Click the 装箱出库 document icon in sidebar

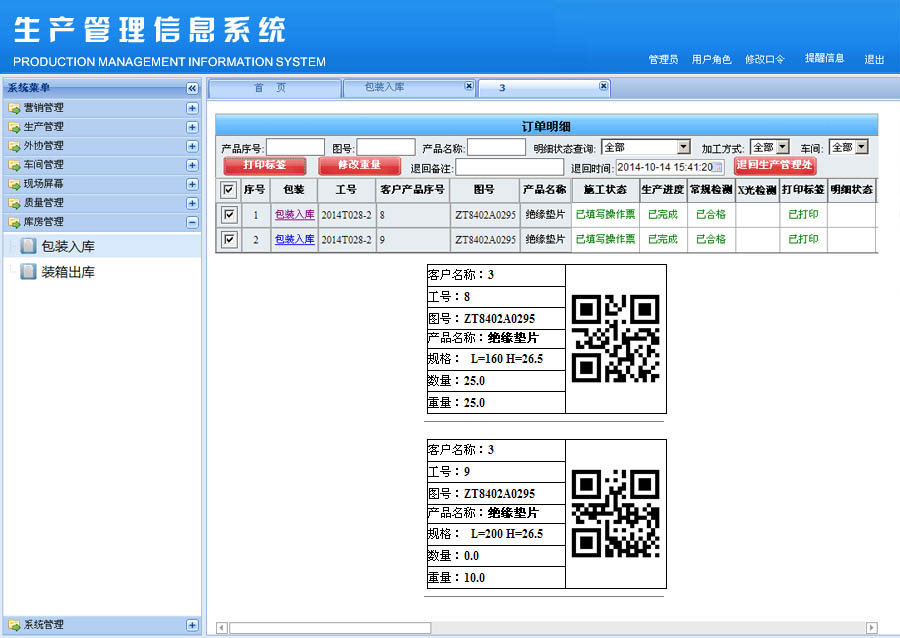pos(28,272)
